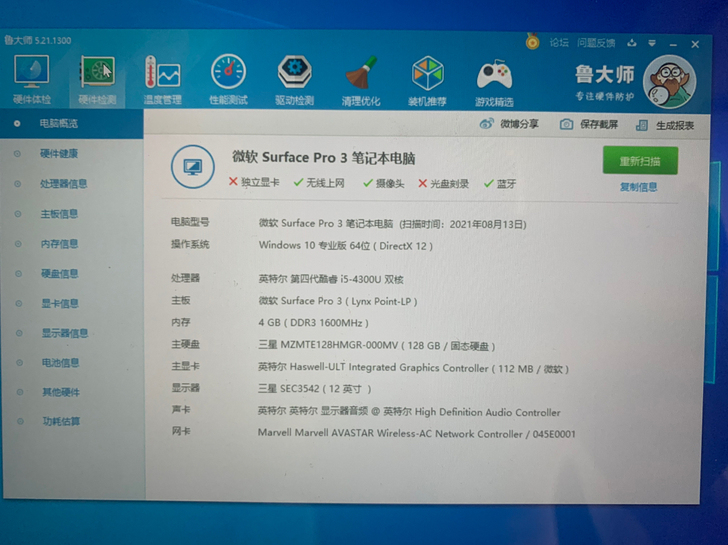Click the Haswell-ULT Integrated Graphics value
Screen dimensions: 728x545
tap(413, 368)
